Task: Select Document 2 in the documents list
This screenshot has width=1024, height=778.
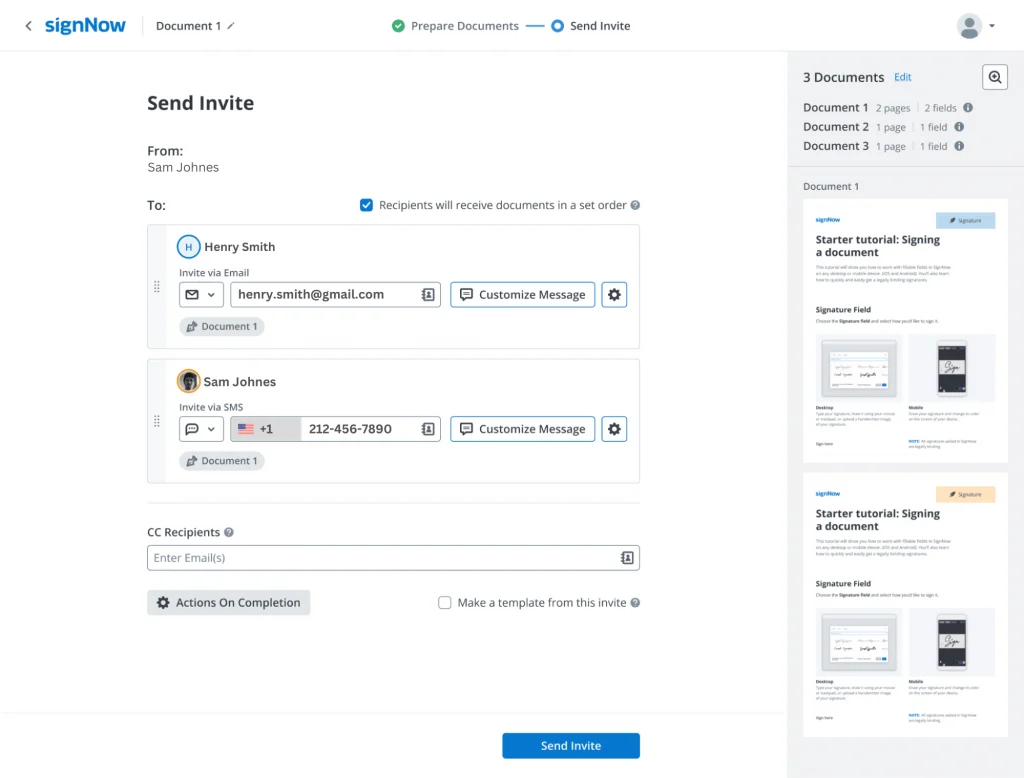Action: (x=836, y=127)
